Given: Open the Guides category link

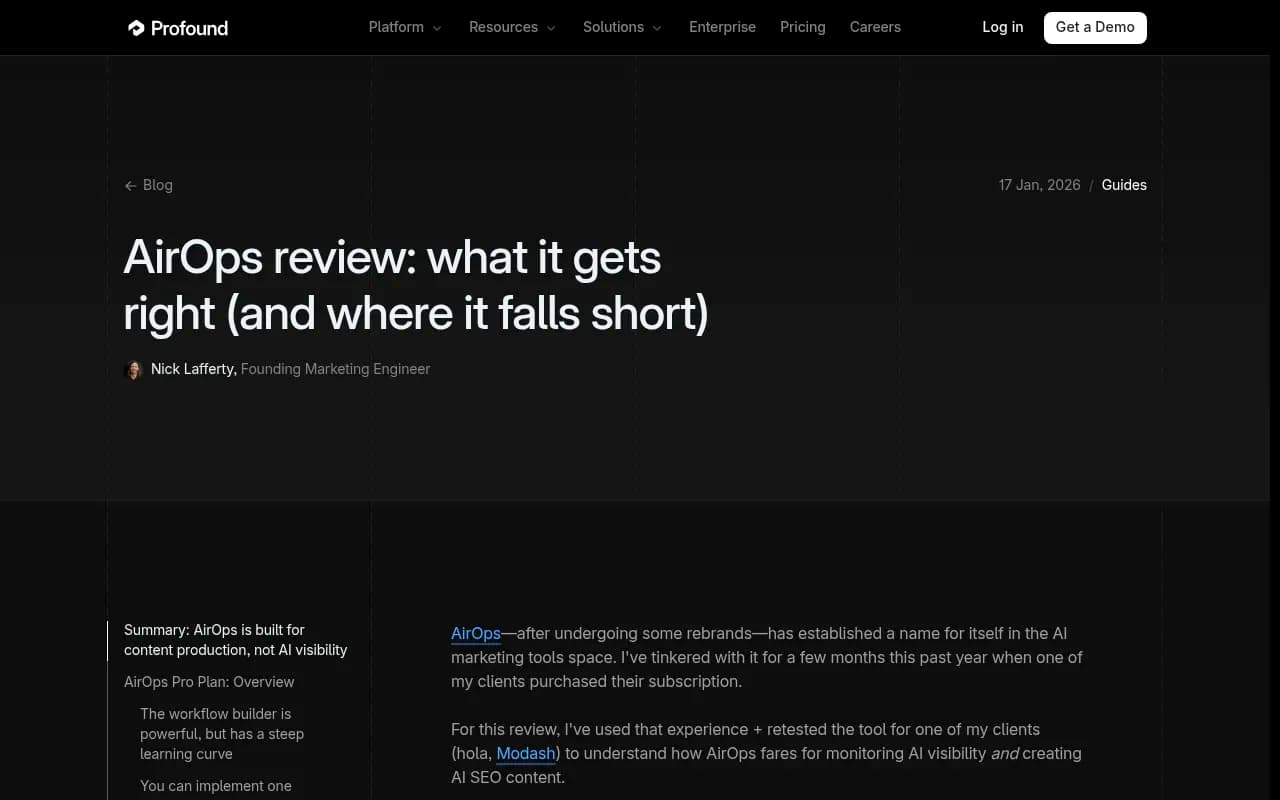Looking at the screenshot, I should coord(1124,185).
